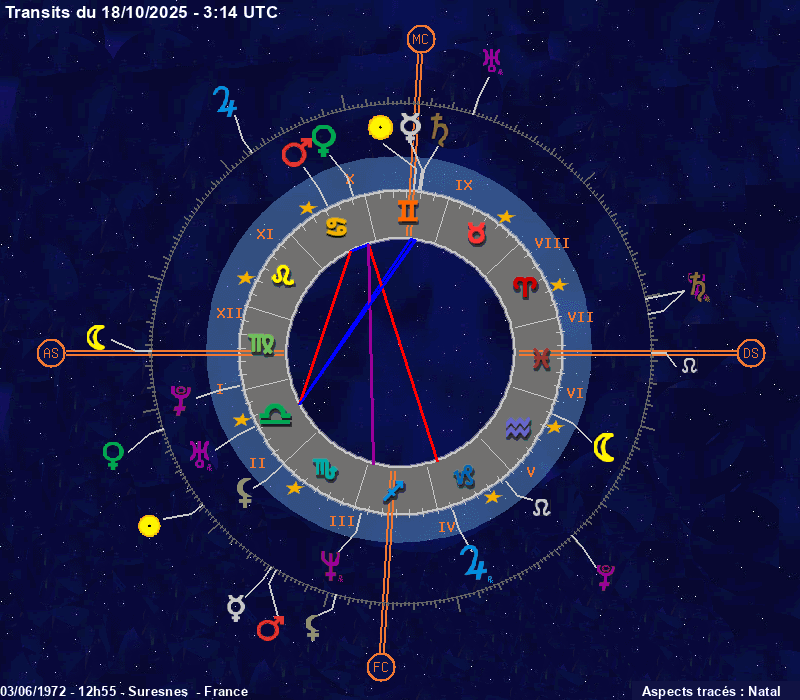
Task: Select the 03/06/1972 Suresnes birth data text
Action: point(124,691)
